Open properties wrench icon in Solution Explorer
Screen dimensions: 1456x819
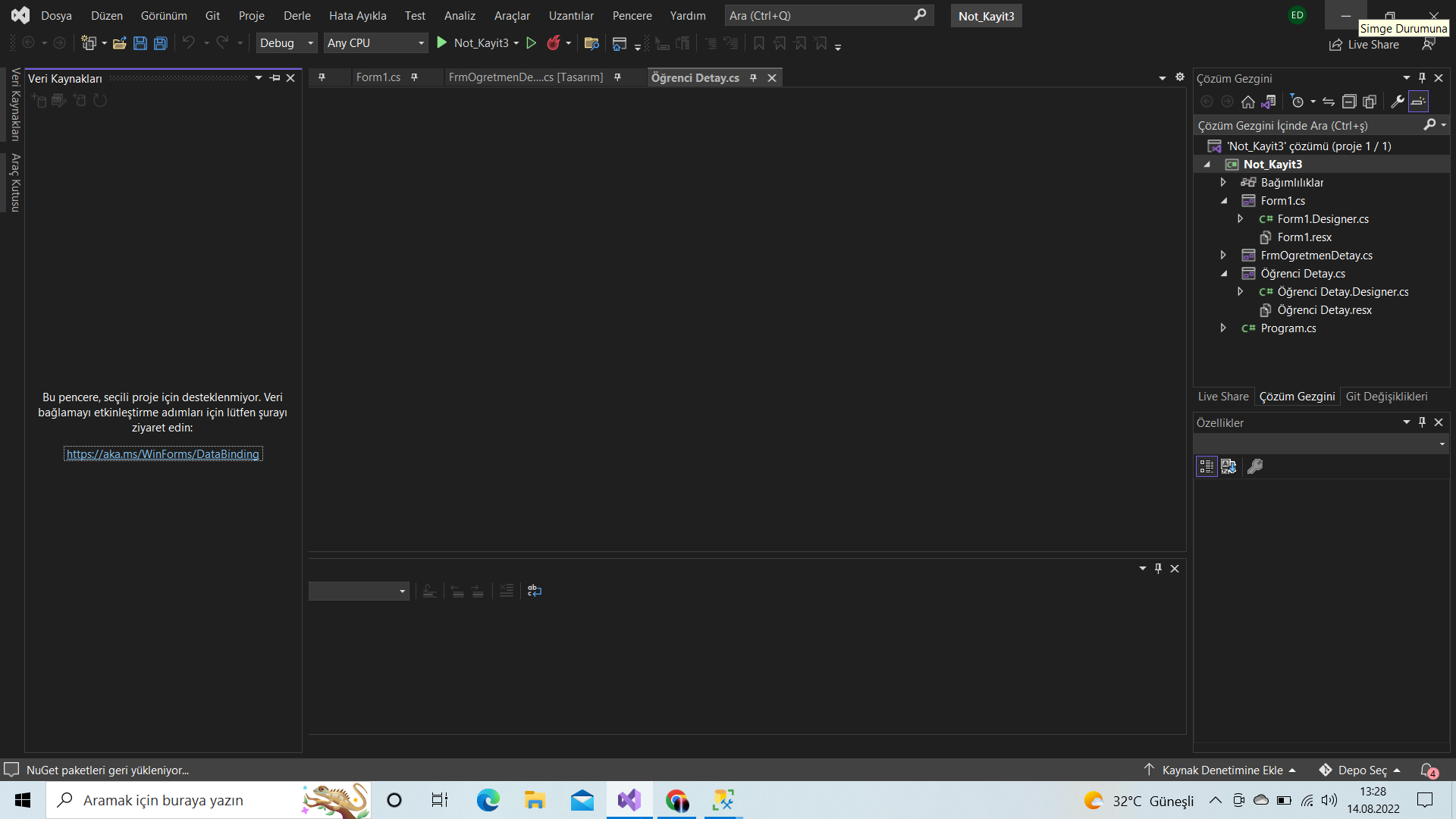point(1397,102)
